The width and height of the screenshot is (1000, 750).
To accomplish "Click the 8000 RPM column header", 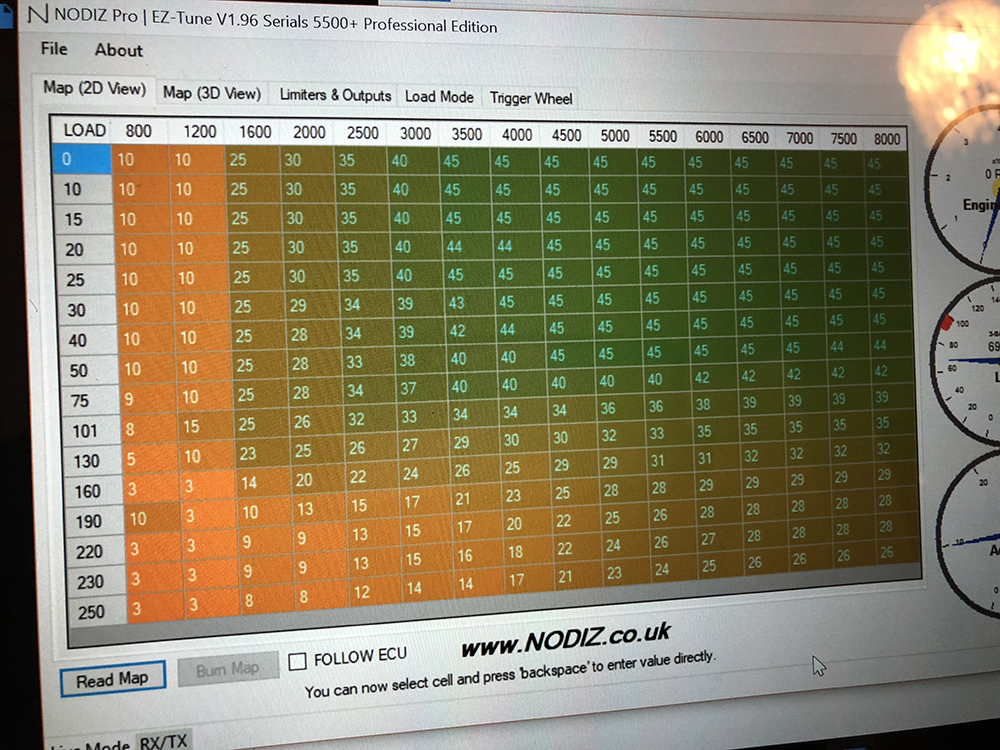I will pos(886,139).
